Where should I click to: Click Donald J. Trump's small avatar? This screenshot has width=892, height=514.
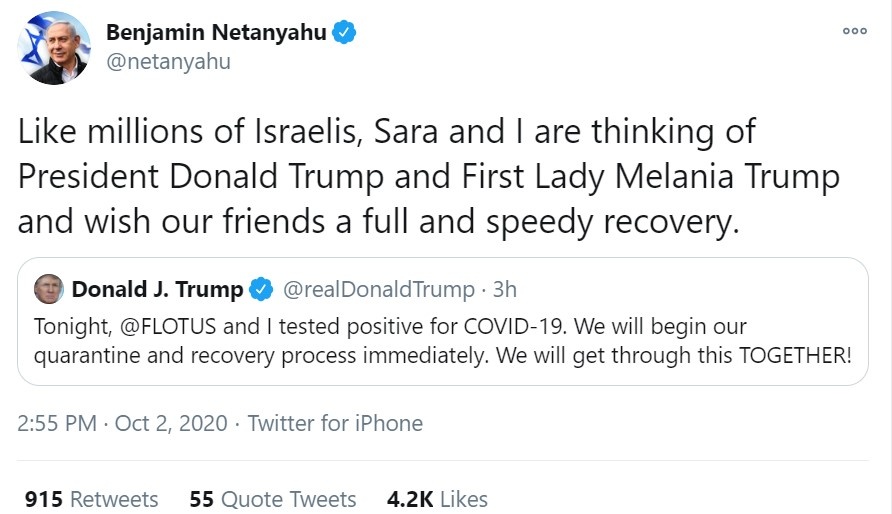point(47,290)
